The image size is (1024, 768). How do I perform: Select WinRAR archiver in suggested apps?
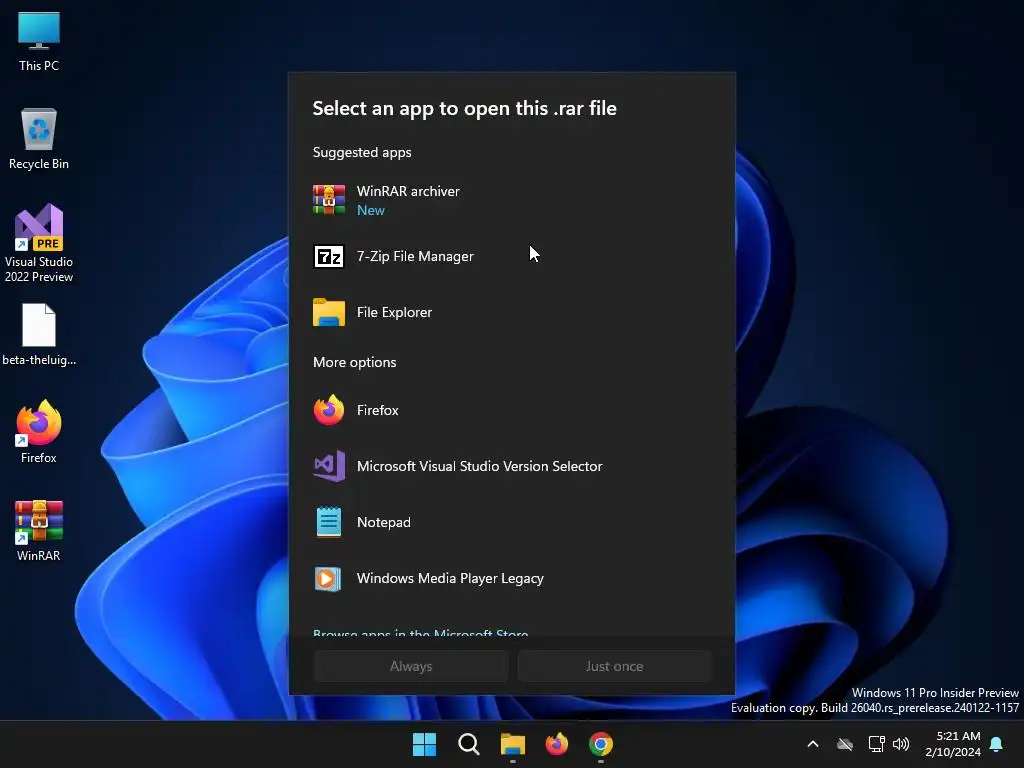point(512,200)
